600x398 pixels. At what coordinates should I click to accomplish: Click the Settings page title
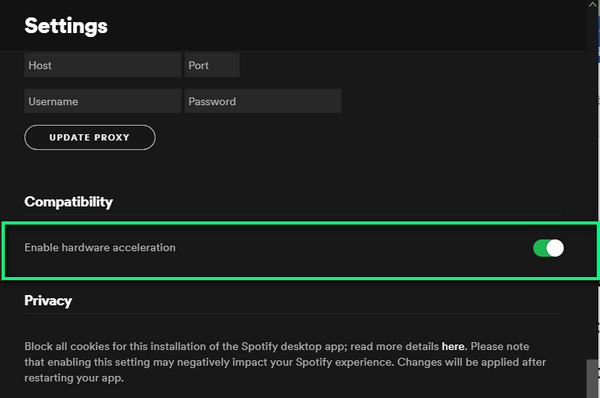coord(66,26)
